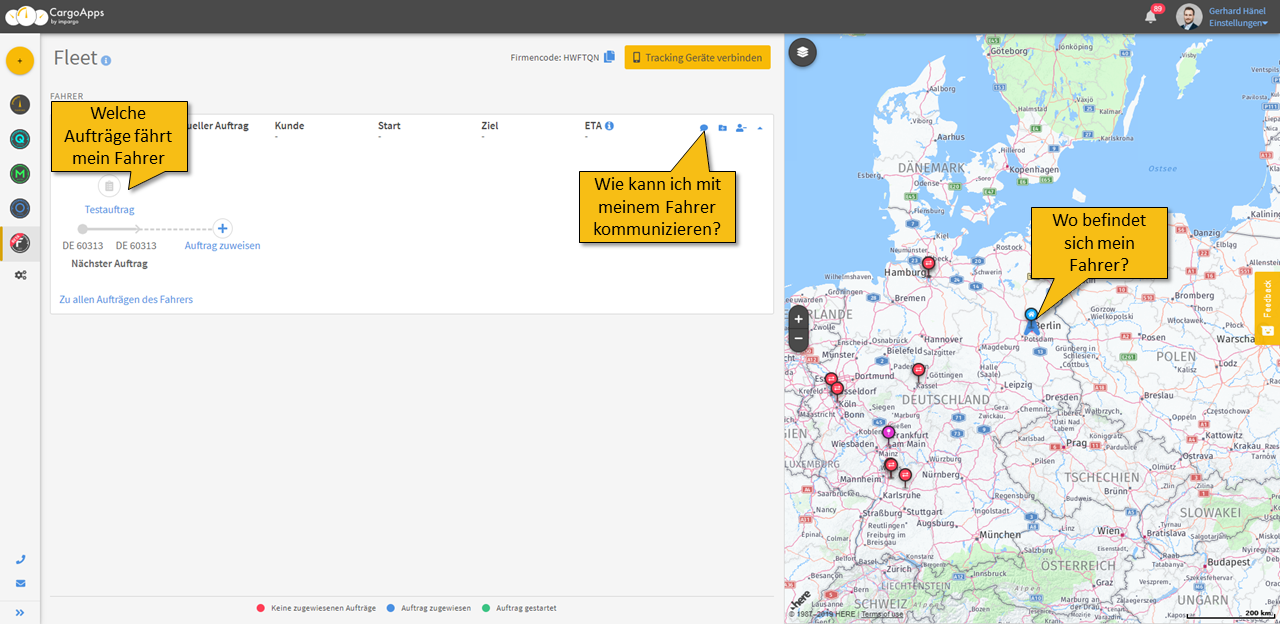Click the ETA column label

[593, 126]
